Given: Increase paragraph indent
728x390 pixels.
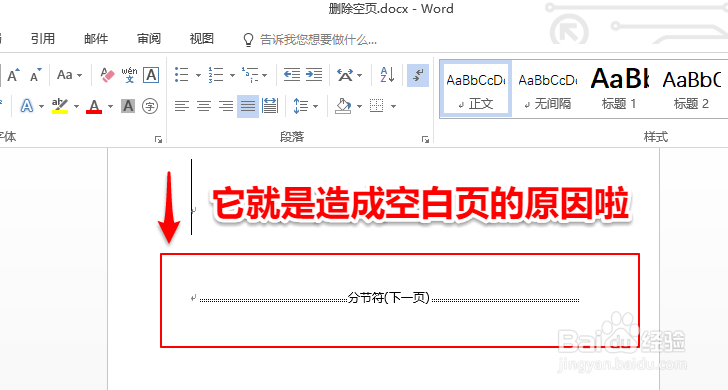Looking at the screenshot, I should coord(314,75).
